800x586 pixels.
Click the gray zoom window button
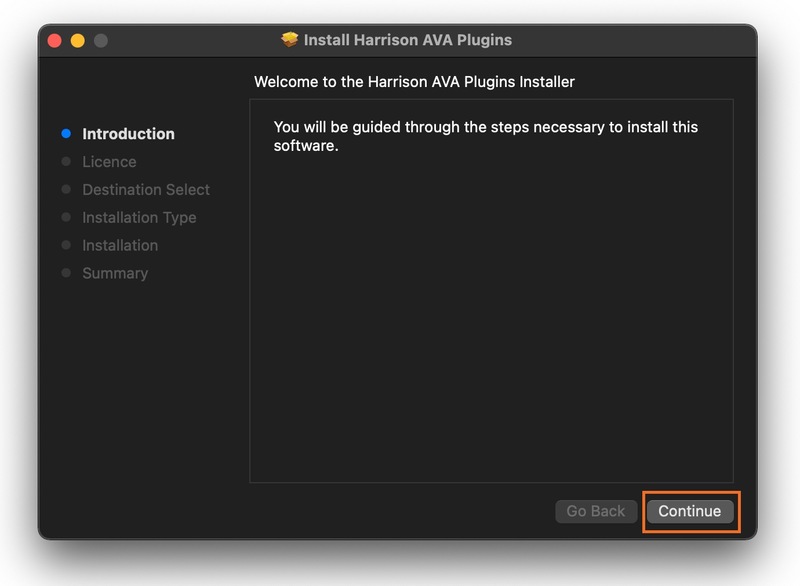[101, 41]
